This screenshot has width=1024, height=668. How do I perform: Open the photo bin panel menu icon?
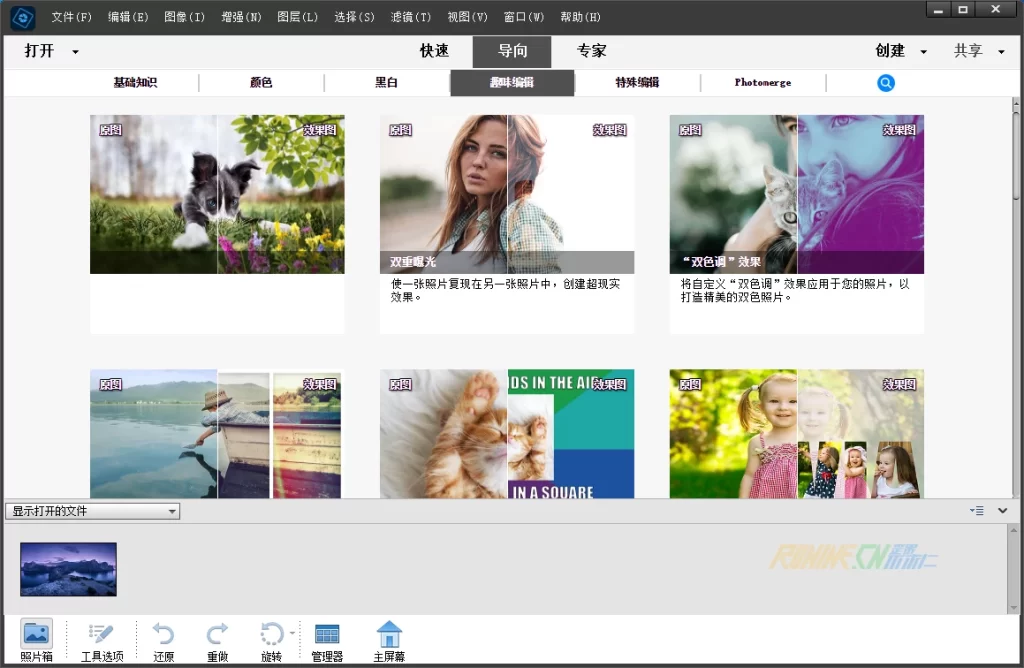[x=976, y=511]
